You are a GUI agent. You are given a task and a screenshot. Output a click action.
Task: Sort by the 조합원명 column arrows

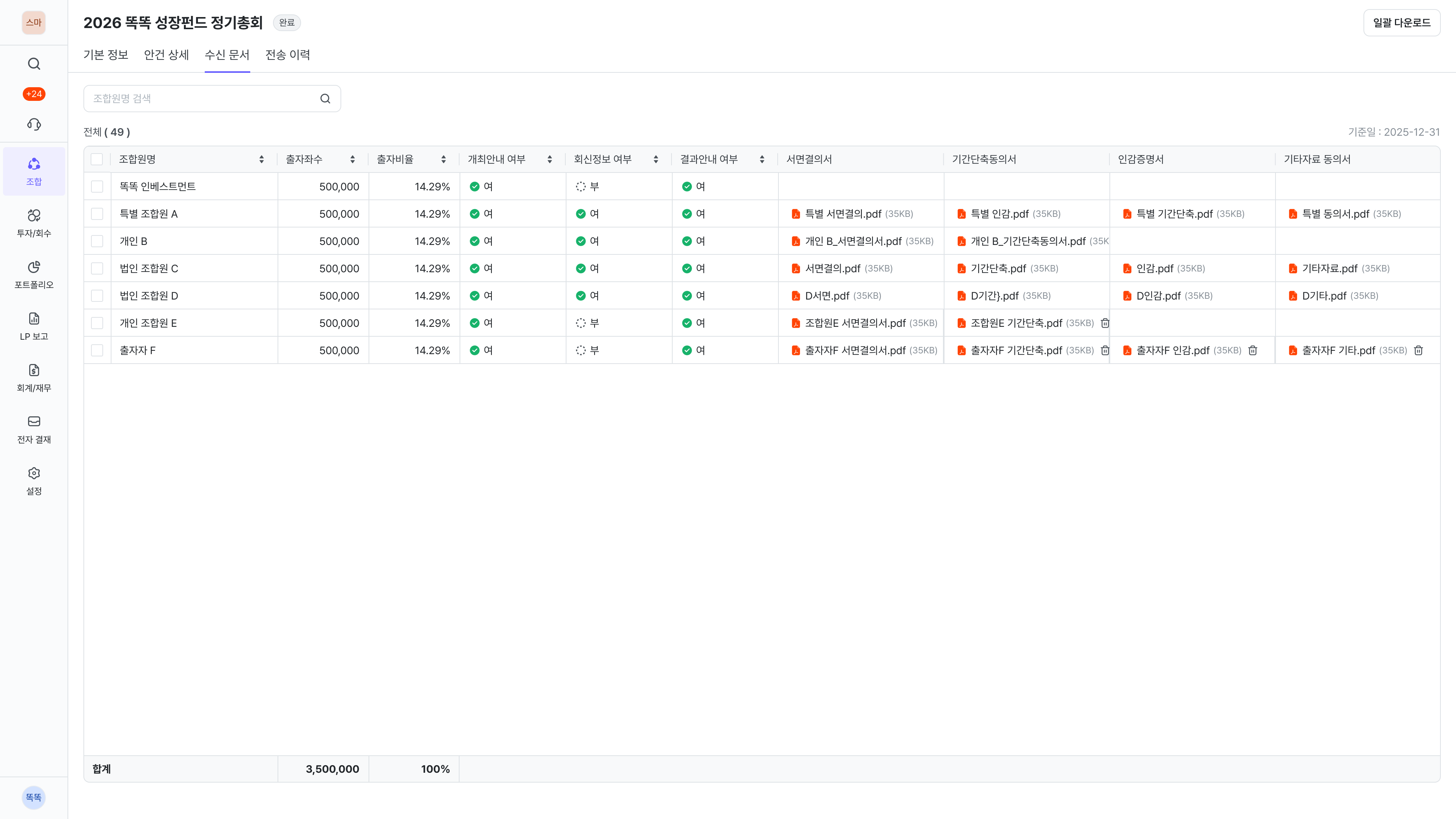point(261,159)
